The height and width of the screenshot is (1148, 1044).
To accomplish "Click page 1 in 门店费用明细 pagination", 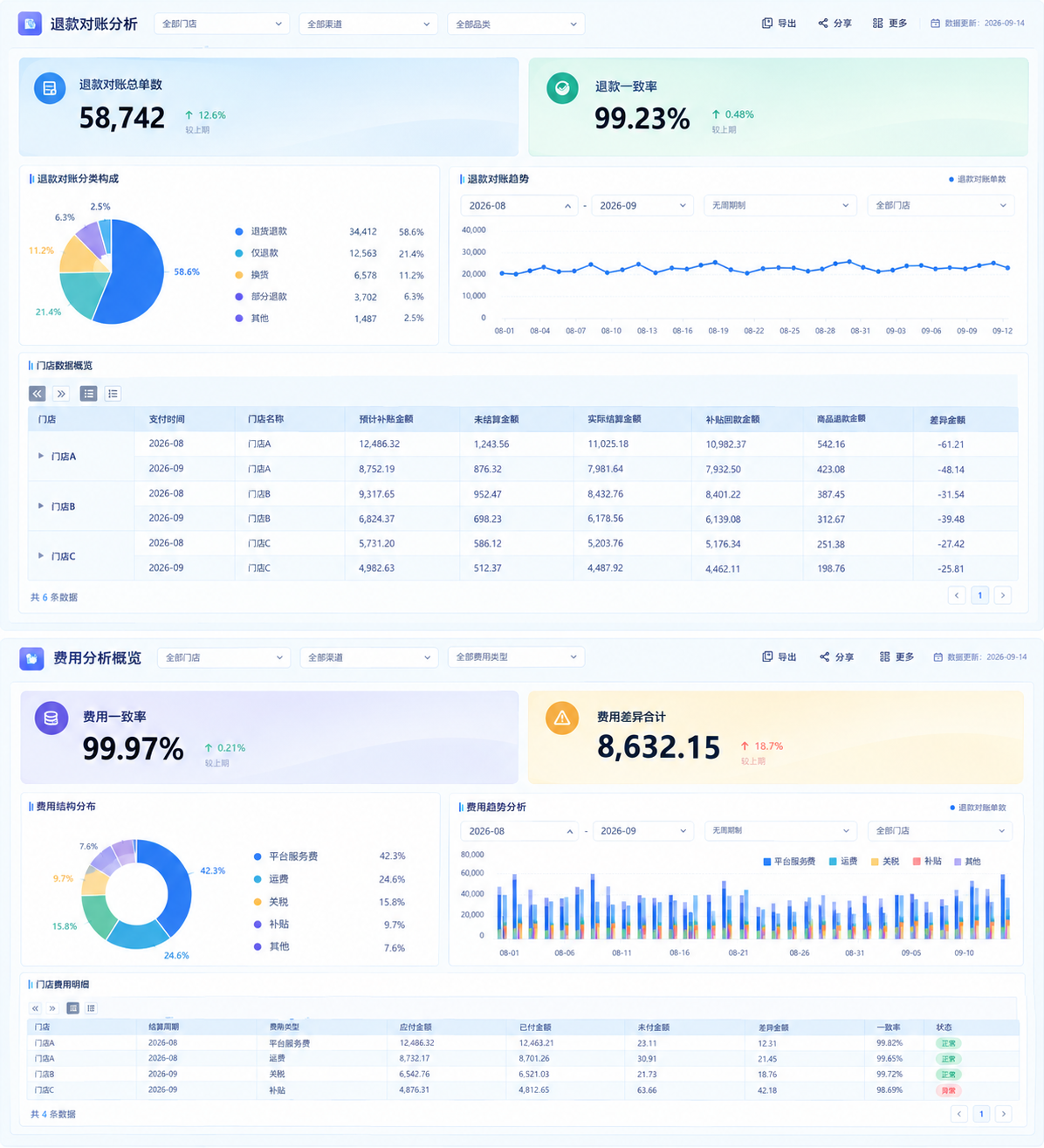I will click(982, 1114).
